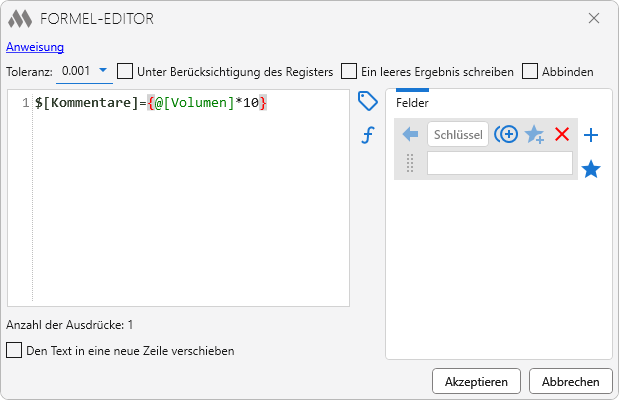Click the blue plus icon to add a field
The image size is (619, 400).
tap(591, 135)
